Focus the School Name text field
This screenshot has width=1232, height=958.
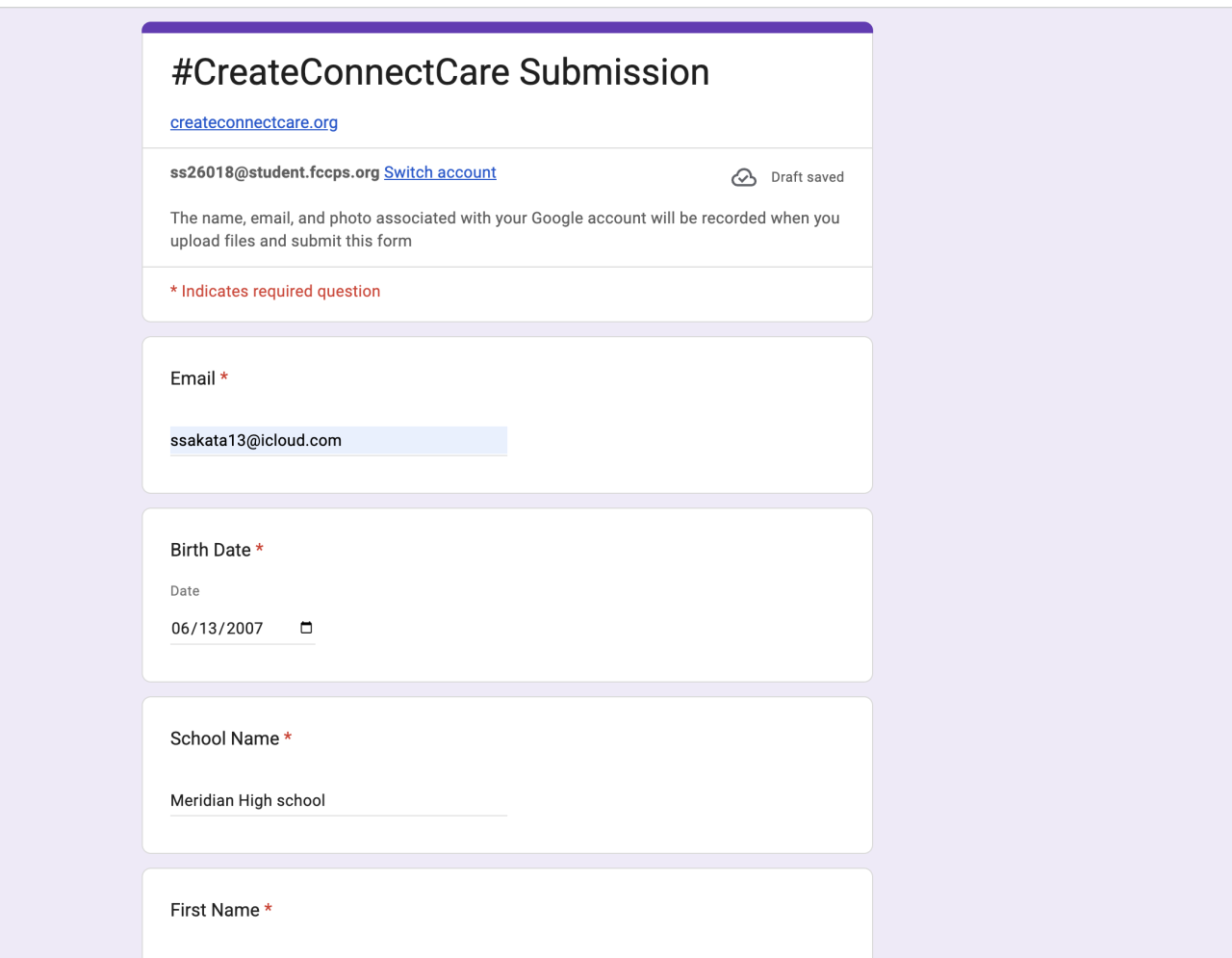pos(338,800)
